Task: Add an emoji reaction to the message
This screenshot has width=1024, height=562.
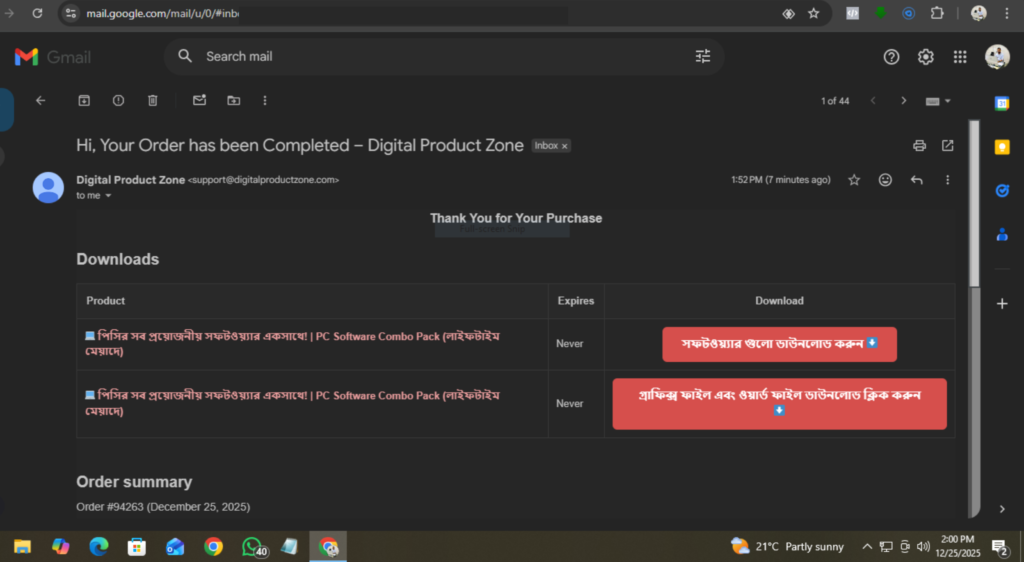Action: tap(885, 180)
